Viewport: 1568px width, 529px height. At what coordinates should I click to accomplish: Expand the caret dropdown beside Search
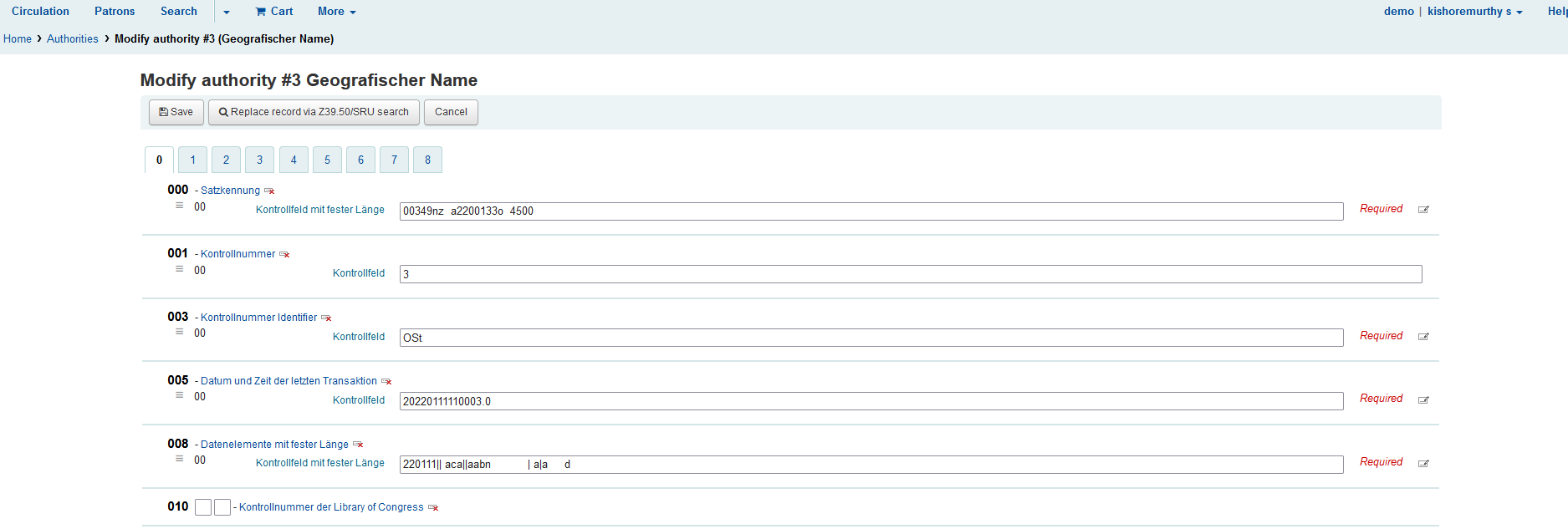point(227,13)
